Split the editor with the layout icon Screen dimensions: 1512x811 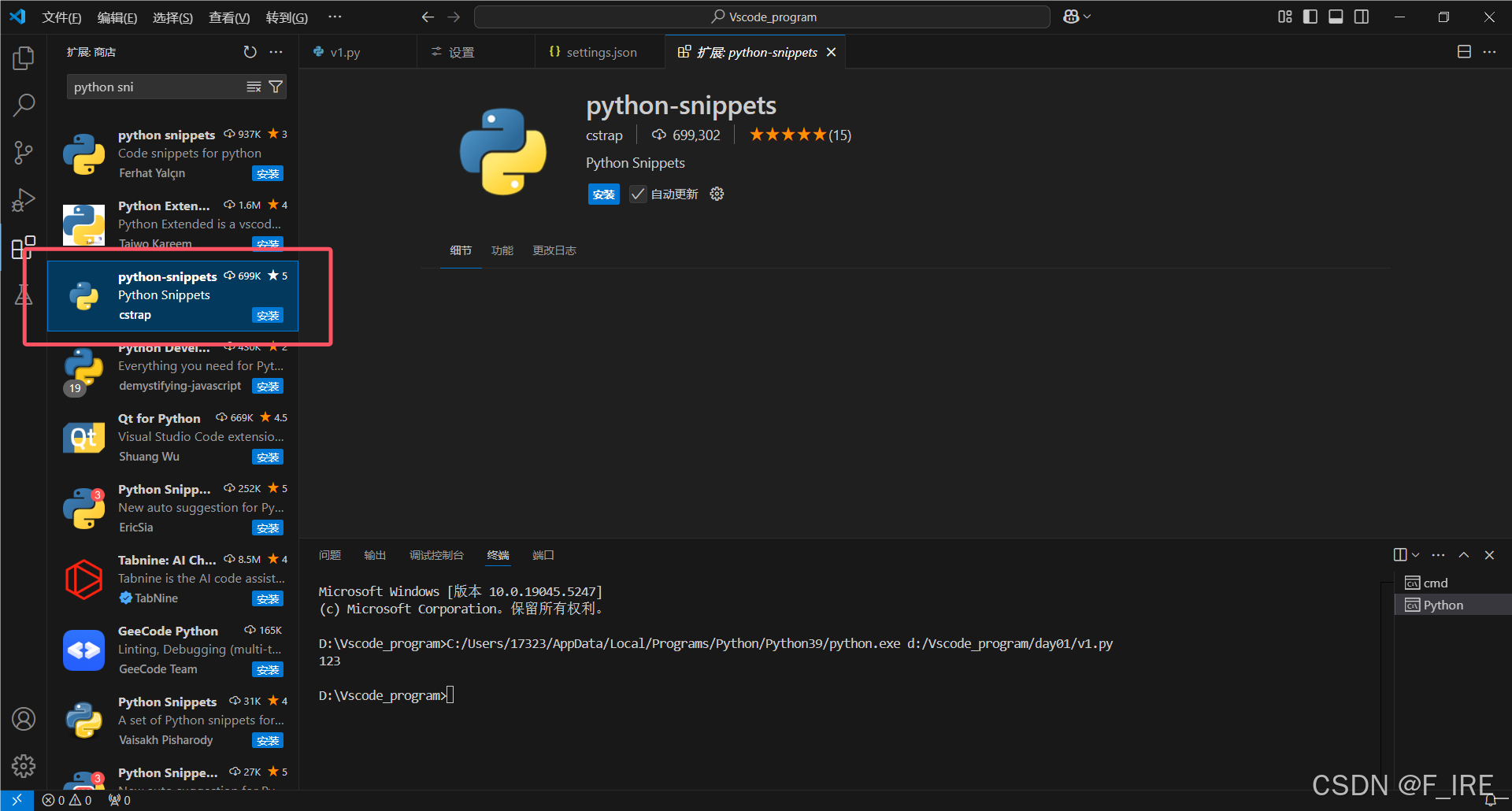tap(1464, 52)
